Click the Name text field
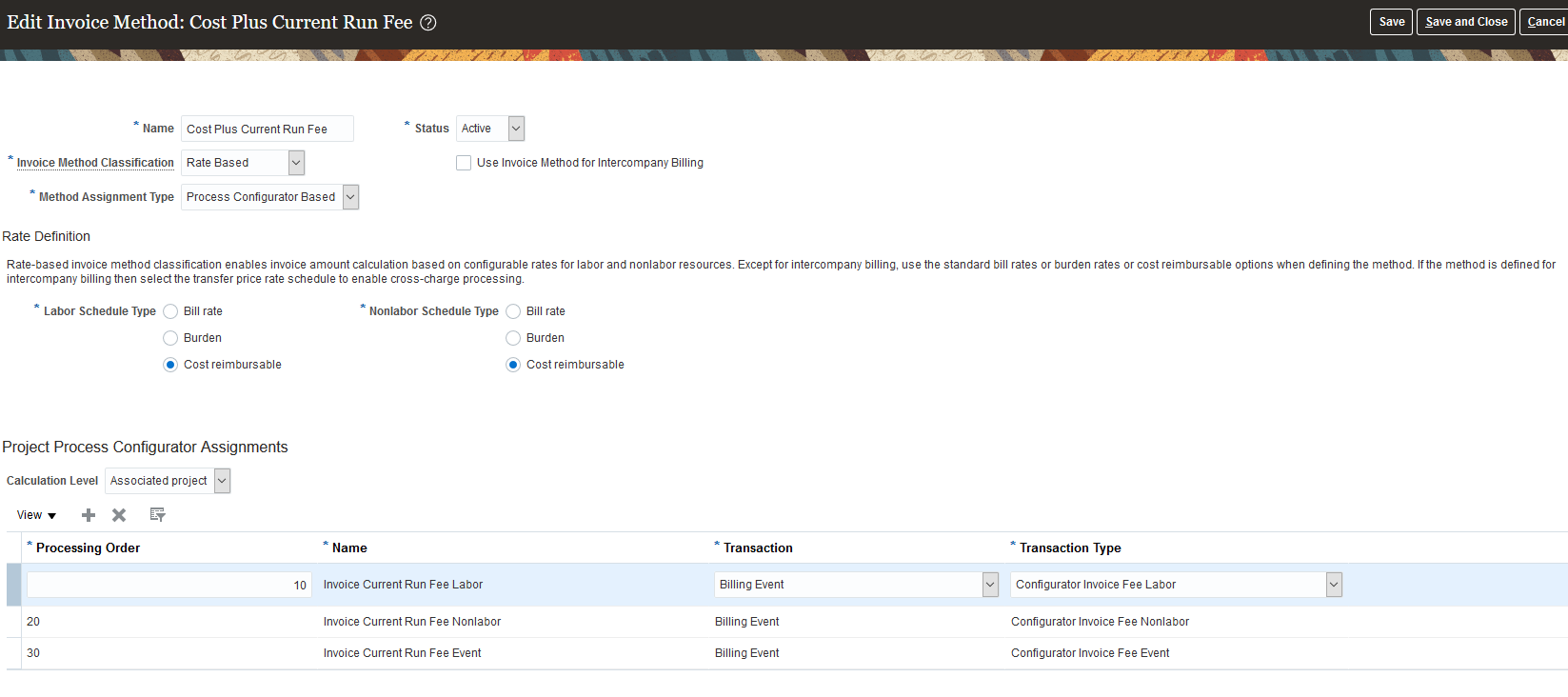 point(267,129)
